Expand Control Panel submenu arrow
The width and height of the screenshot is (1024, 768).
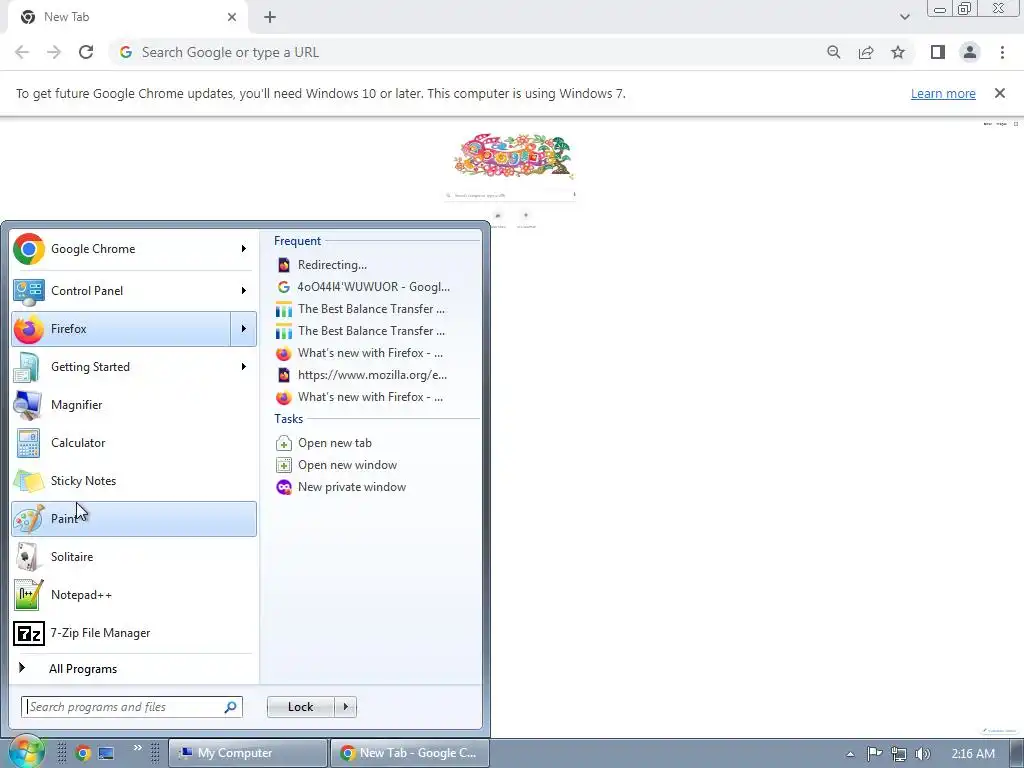click(244, 291)
